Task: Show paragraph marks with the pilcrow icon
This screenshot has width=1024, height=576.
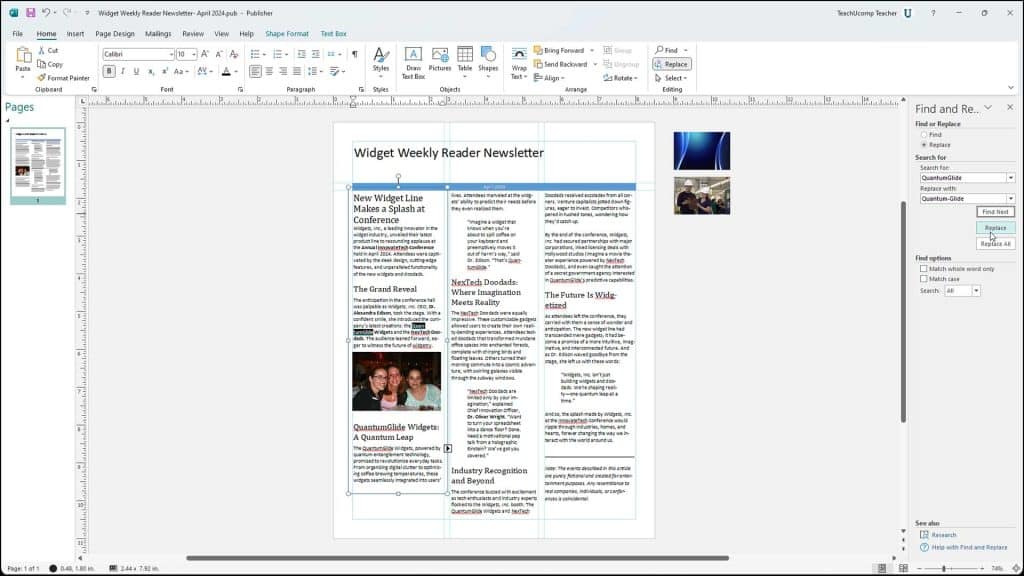Action: click(355, 54)
